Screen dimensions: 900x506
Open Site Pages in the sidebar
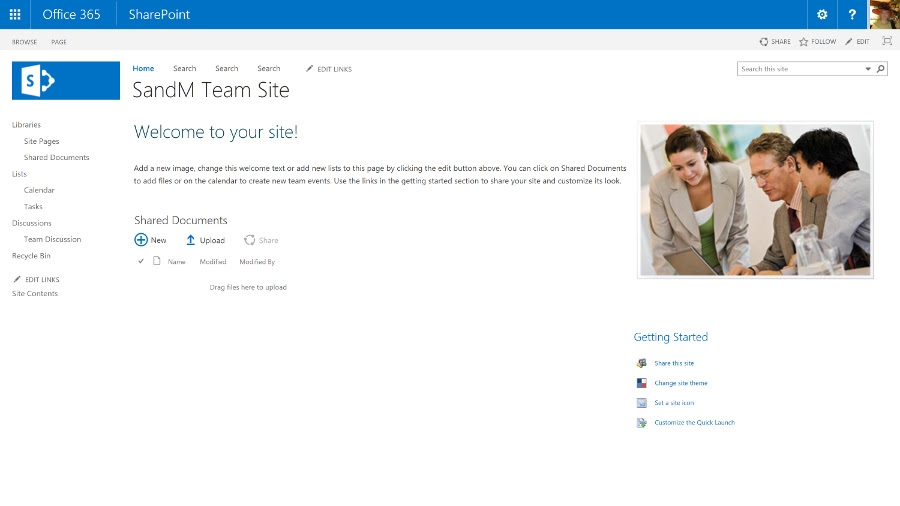tap(41, 141)
